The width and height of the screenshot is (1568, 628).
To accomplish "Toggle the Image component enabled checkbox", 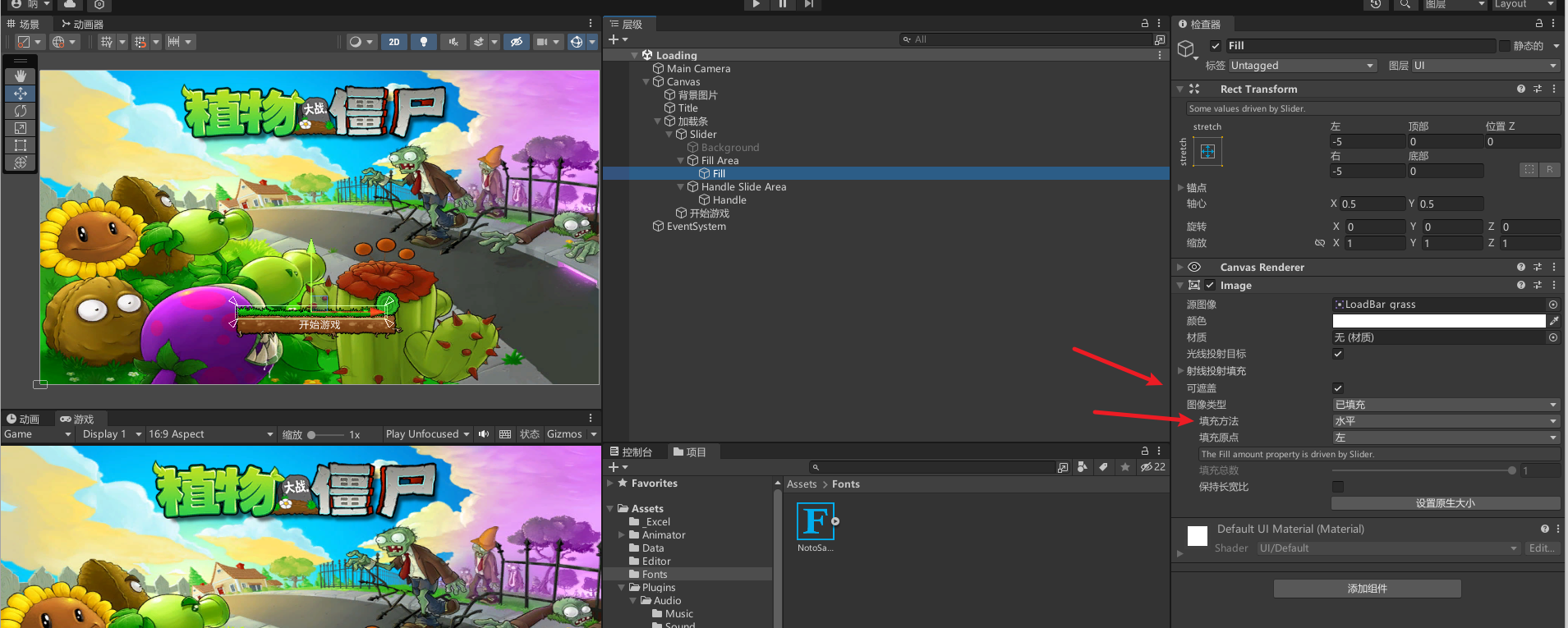I will (1210, 286).
